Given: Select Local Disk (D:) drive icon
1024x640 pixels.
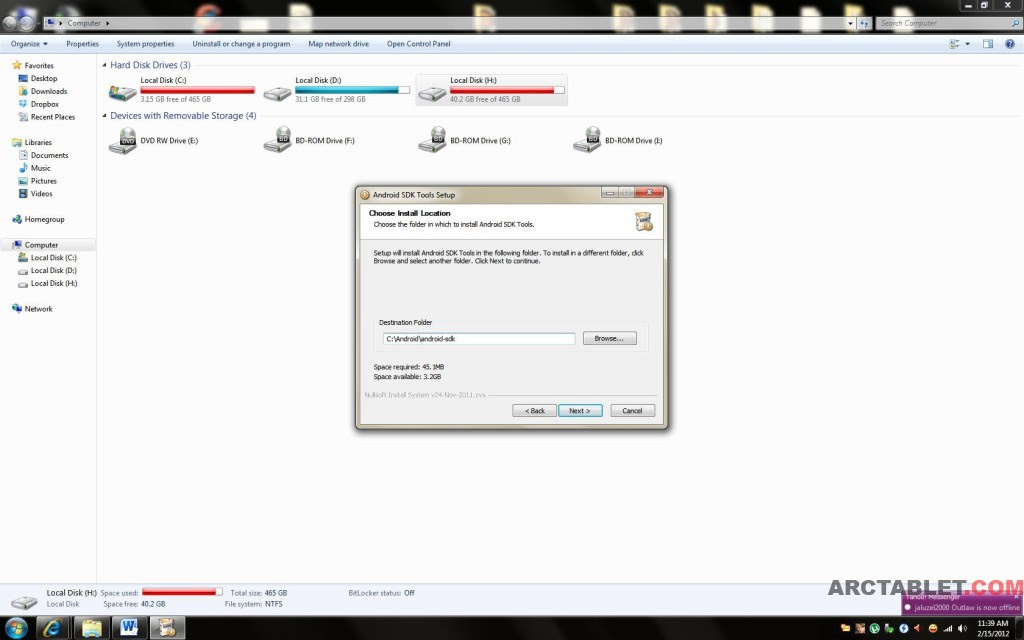Looking at the screenshot, I should 277,92.
